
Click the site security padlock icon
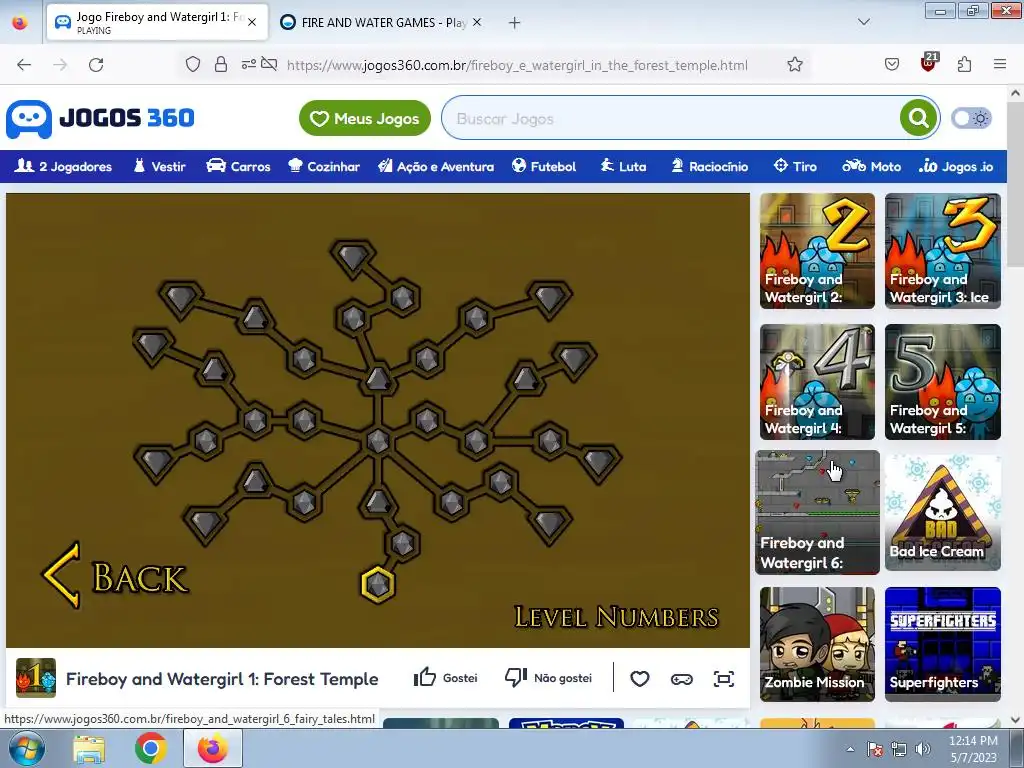click(221, 64)
